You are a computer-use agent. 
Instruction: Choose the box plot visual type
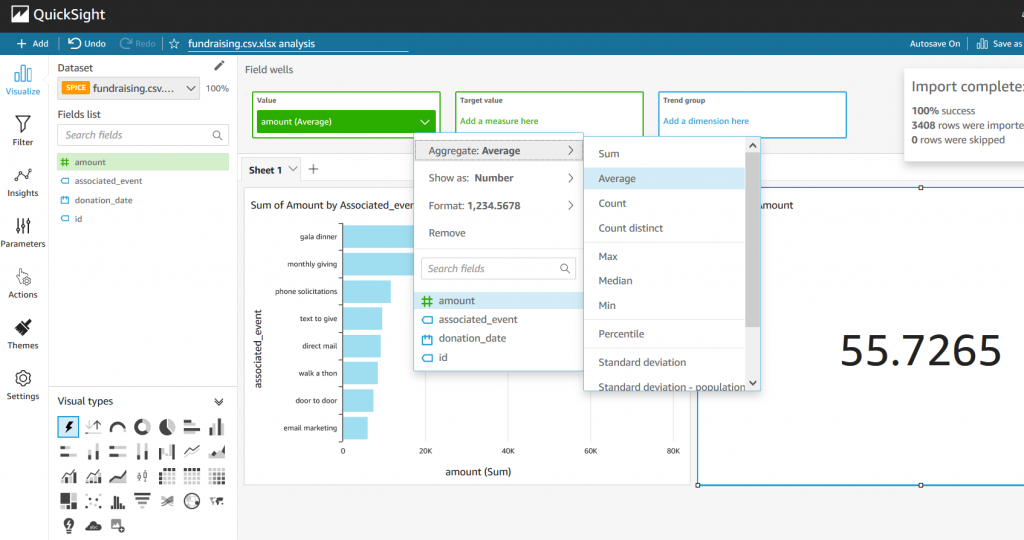[x=142, y=476]
